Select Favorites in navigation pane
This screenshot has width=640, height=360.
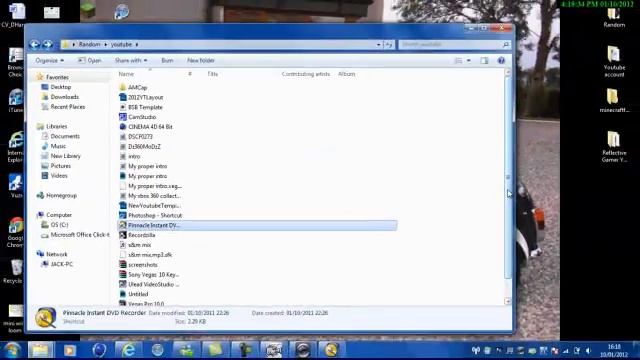click(x=57, y=77)
